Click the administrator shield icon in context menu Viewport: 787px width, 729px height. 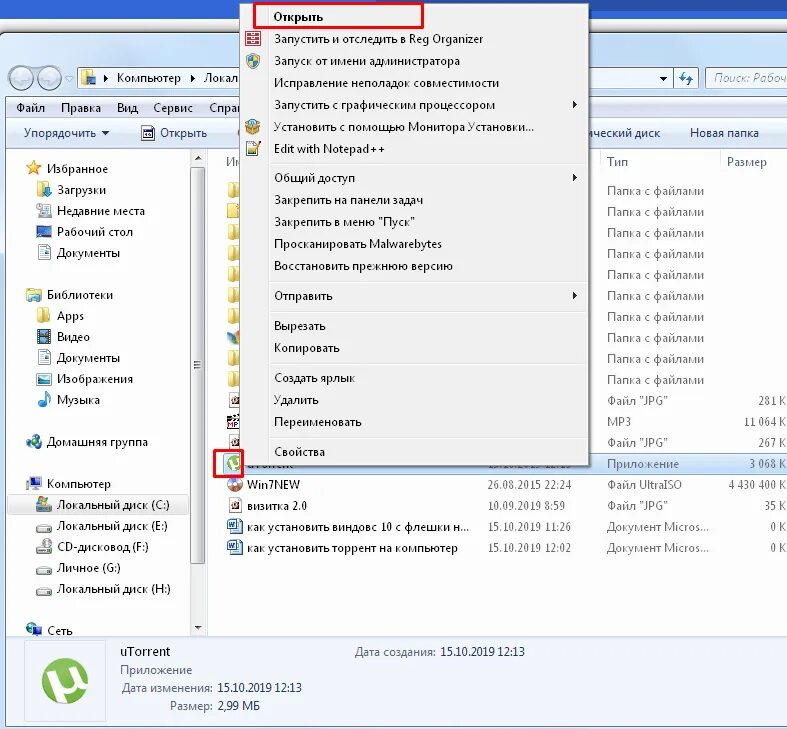coord(253,61)
